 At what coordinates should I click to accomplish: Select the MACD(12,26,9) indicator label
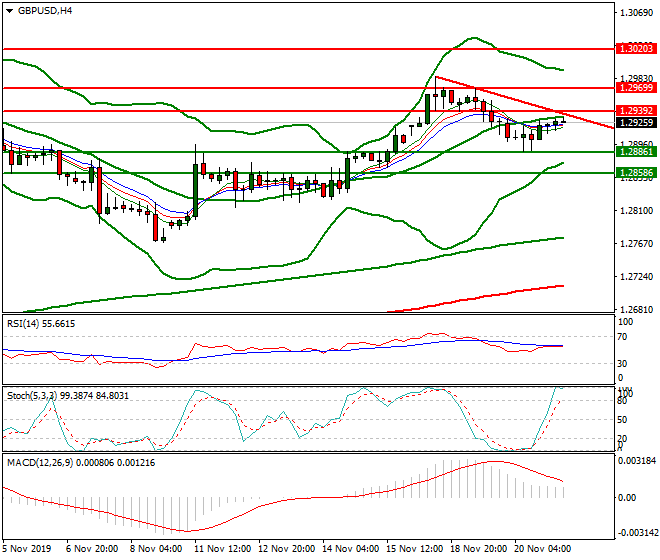pyautogui.click(x=81, y=463)
